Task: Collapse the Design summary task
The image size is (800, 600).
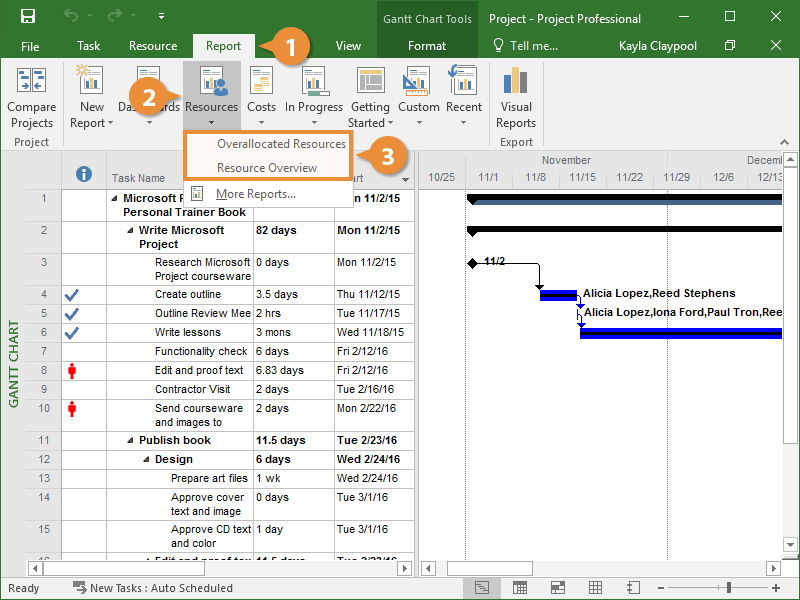Action: [146, 460]
